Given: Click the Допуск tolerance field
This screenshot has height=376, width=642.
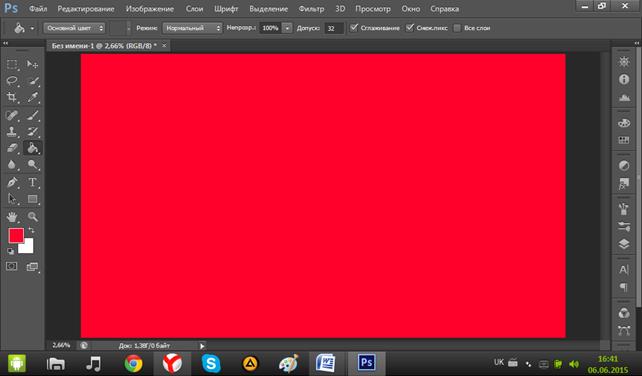Looking at the screenshot, I should tap(334, 28).
